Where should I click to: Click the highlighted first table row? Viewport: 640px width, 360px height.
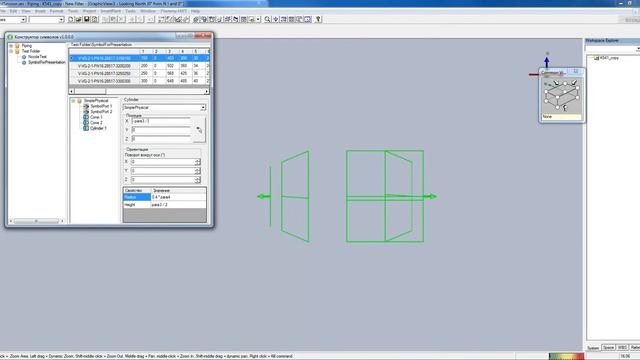tap(139, 58)
